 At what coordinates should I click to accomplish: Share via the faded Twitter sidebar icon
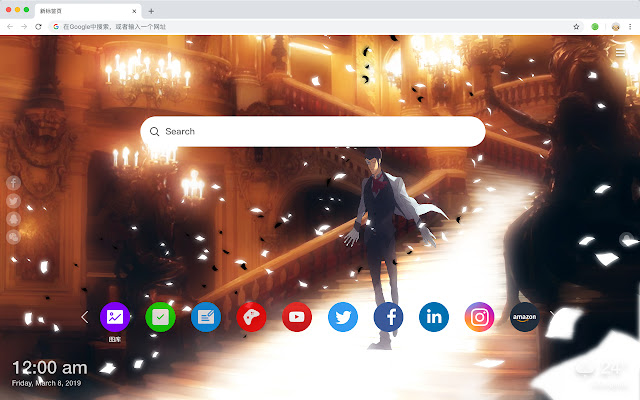[x=13, y=201]
